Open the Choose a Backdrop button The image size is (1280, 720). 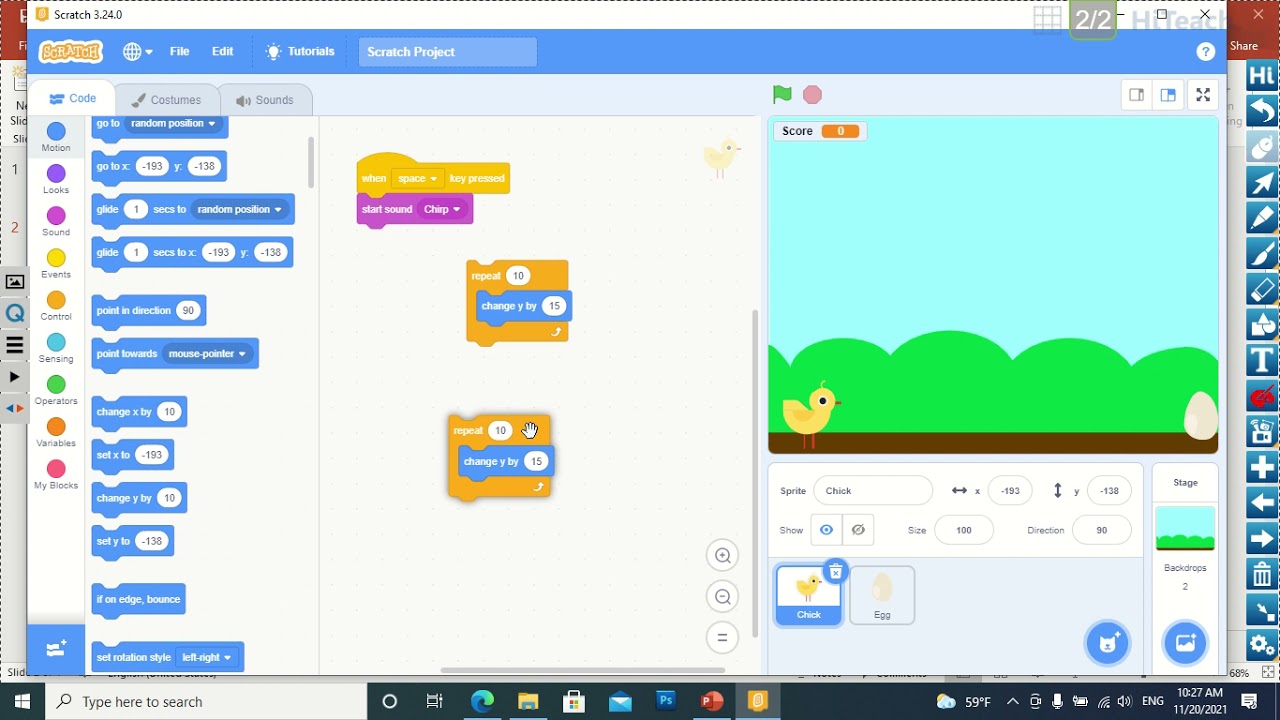(1185, 643)
